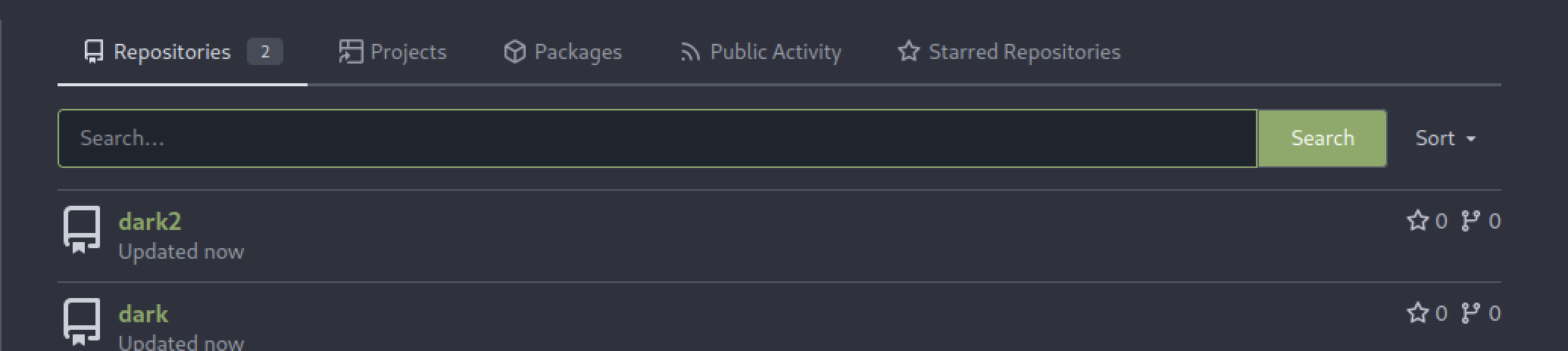Click the dark2 repository book icon
Image resolution: width=1568 pixels, height=351 pixels.
coord(81,228)
